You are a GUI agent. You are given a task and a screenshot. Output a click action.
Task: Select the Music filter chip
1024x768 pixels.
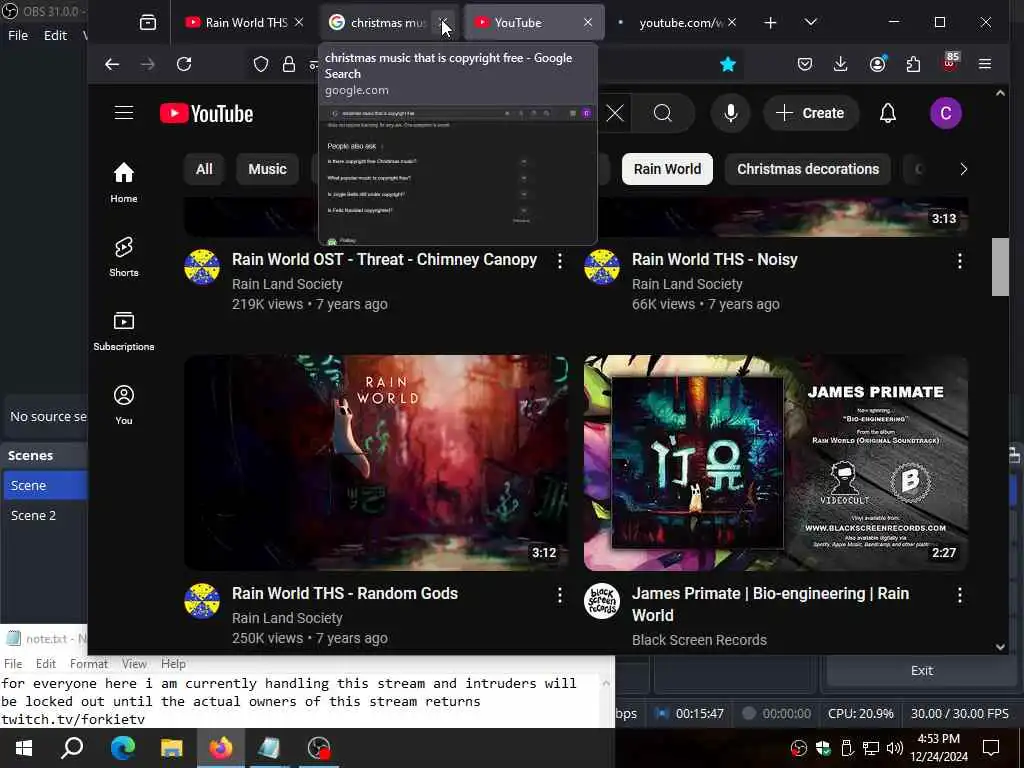pos(267,169)
